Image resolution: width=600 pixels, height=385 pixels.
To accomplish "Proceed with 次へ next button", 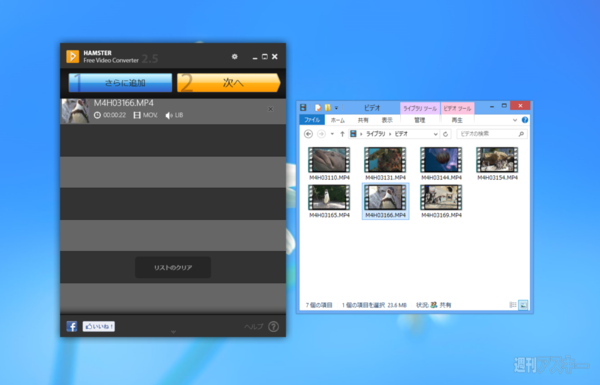I will point(228,83).
